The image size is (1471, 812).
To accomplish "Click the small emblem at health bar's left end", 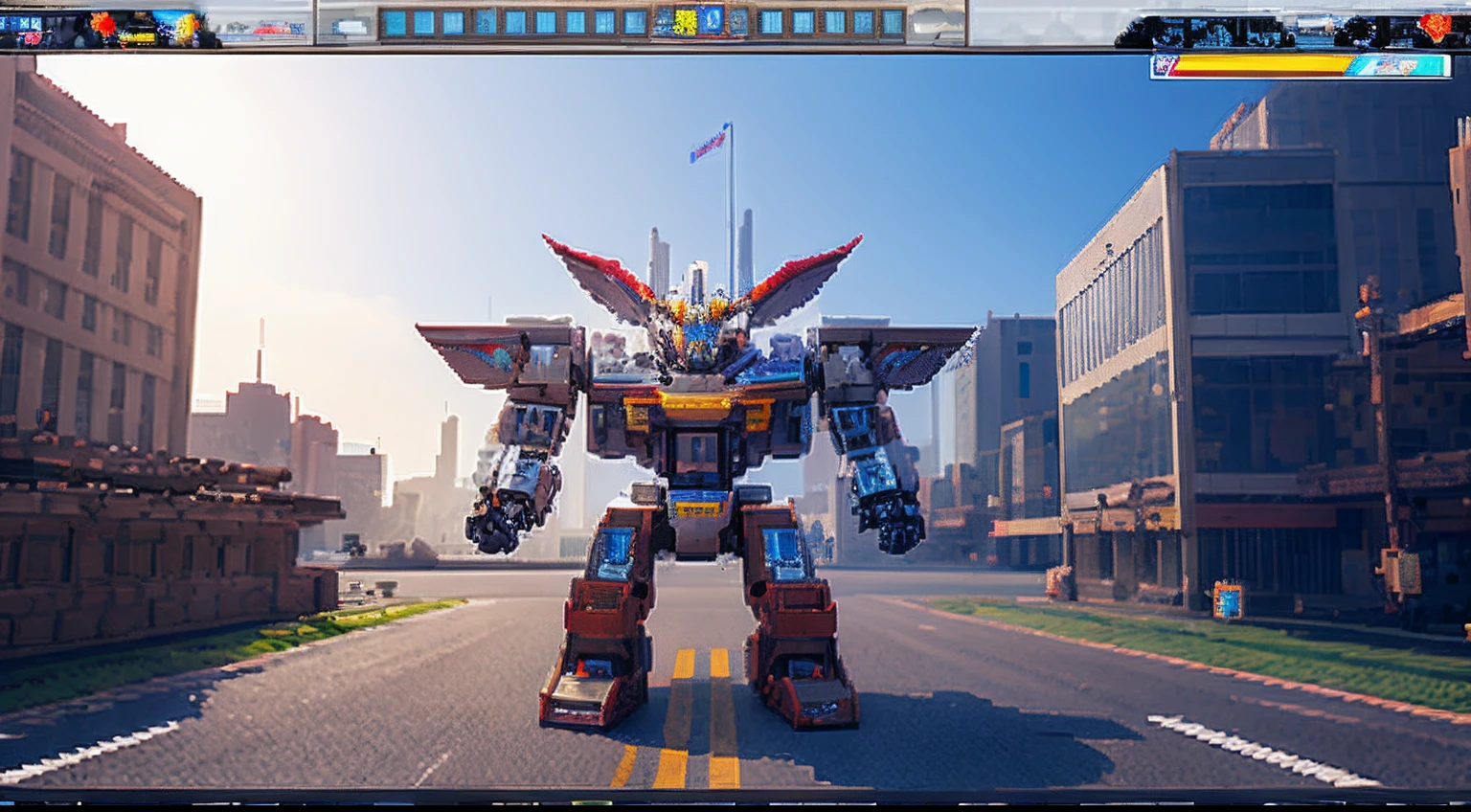I will (1164, 65).
